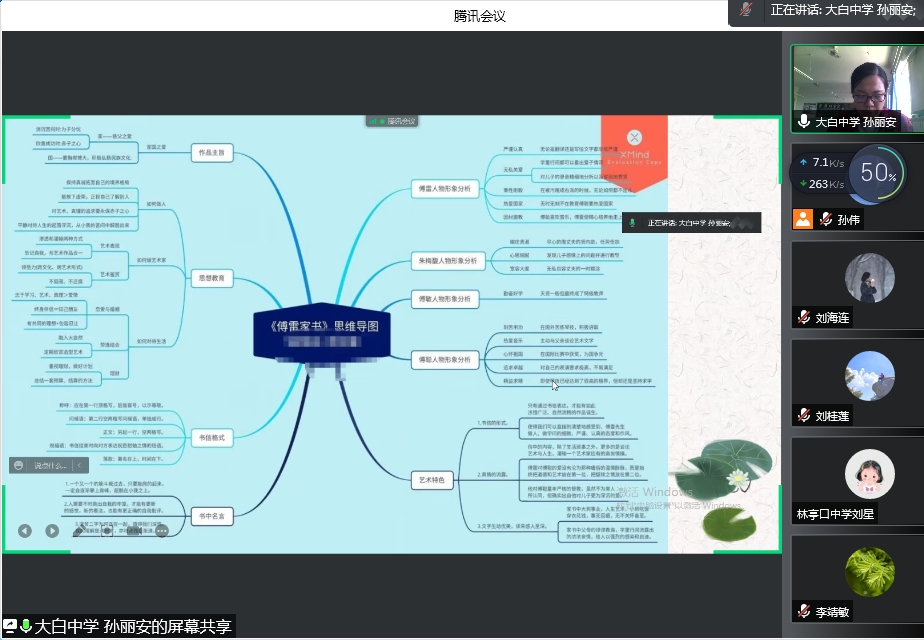Screen dimensions: 924x640
Task: Click the microphone icon in the annotation toolbar
Action: coord(106,531)
